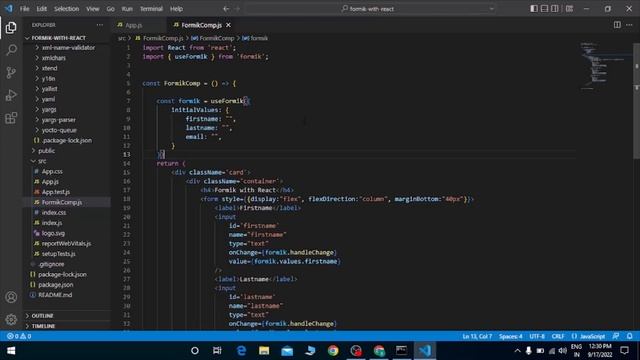The height and width of the screenshot is (360, 640).
Task: Open the View menu
Action: tap(93, 9)
